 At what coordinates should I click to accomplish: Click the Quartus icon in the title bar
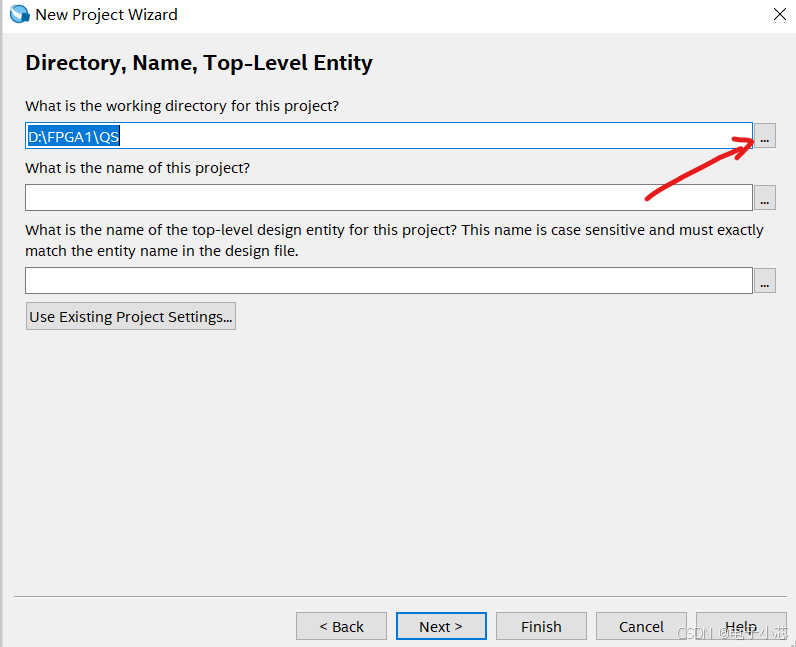[x=19, y=15]
